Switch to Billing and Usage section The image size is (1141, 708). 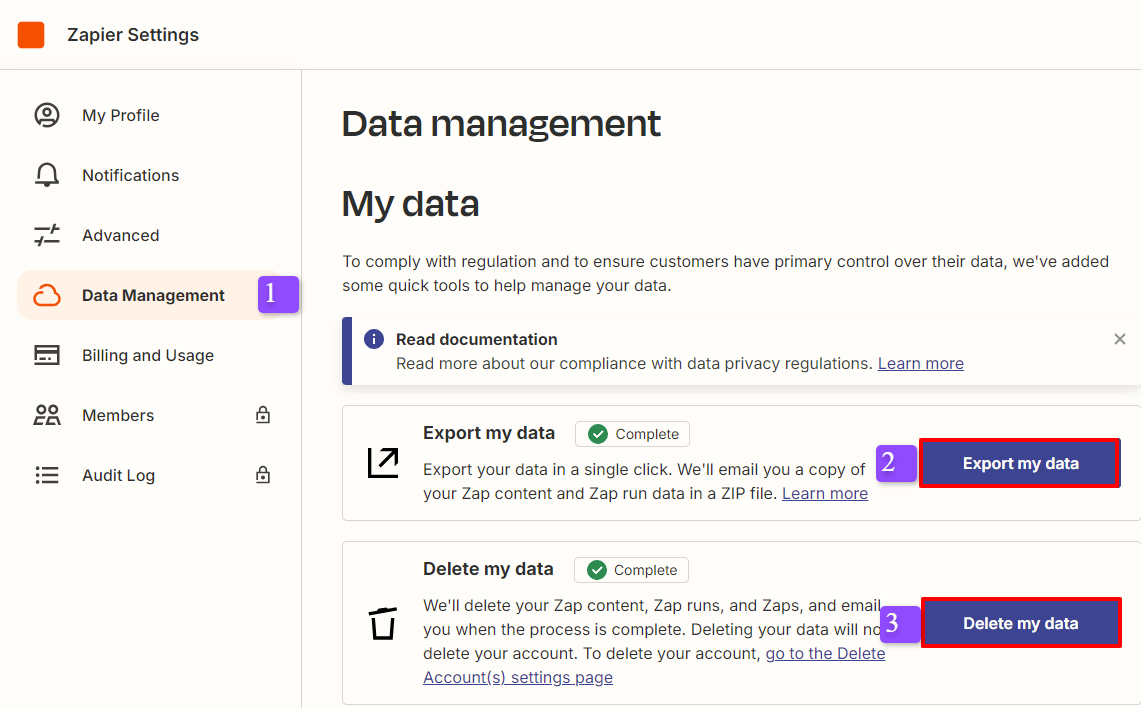(147, 355)
